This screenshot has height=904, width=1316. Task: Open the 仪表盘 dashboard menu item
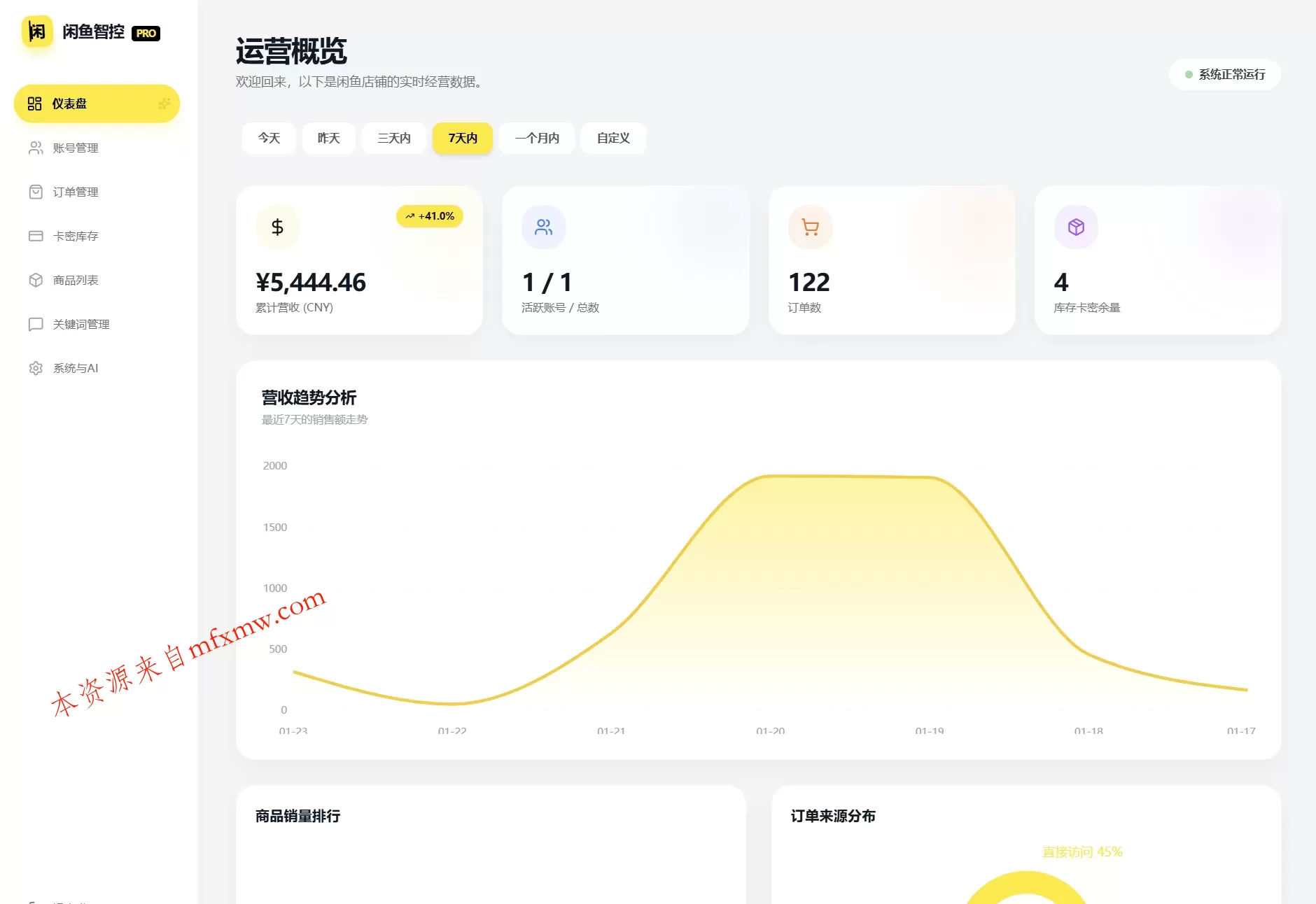coord(97,104)
